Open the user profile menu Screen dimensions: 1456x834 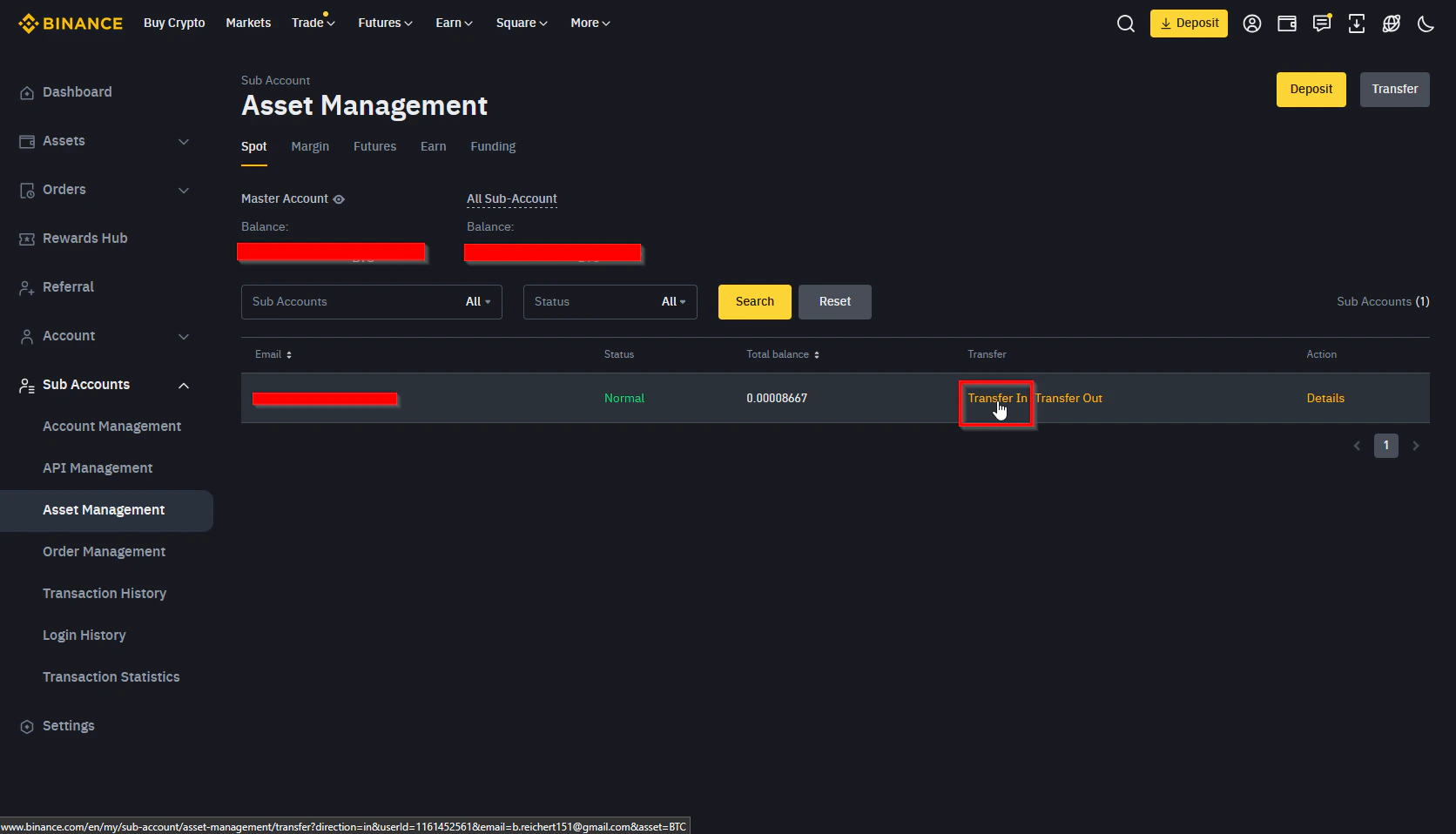click(x=1251, y=24)
